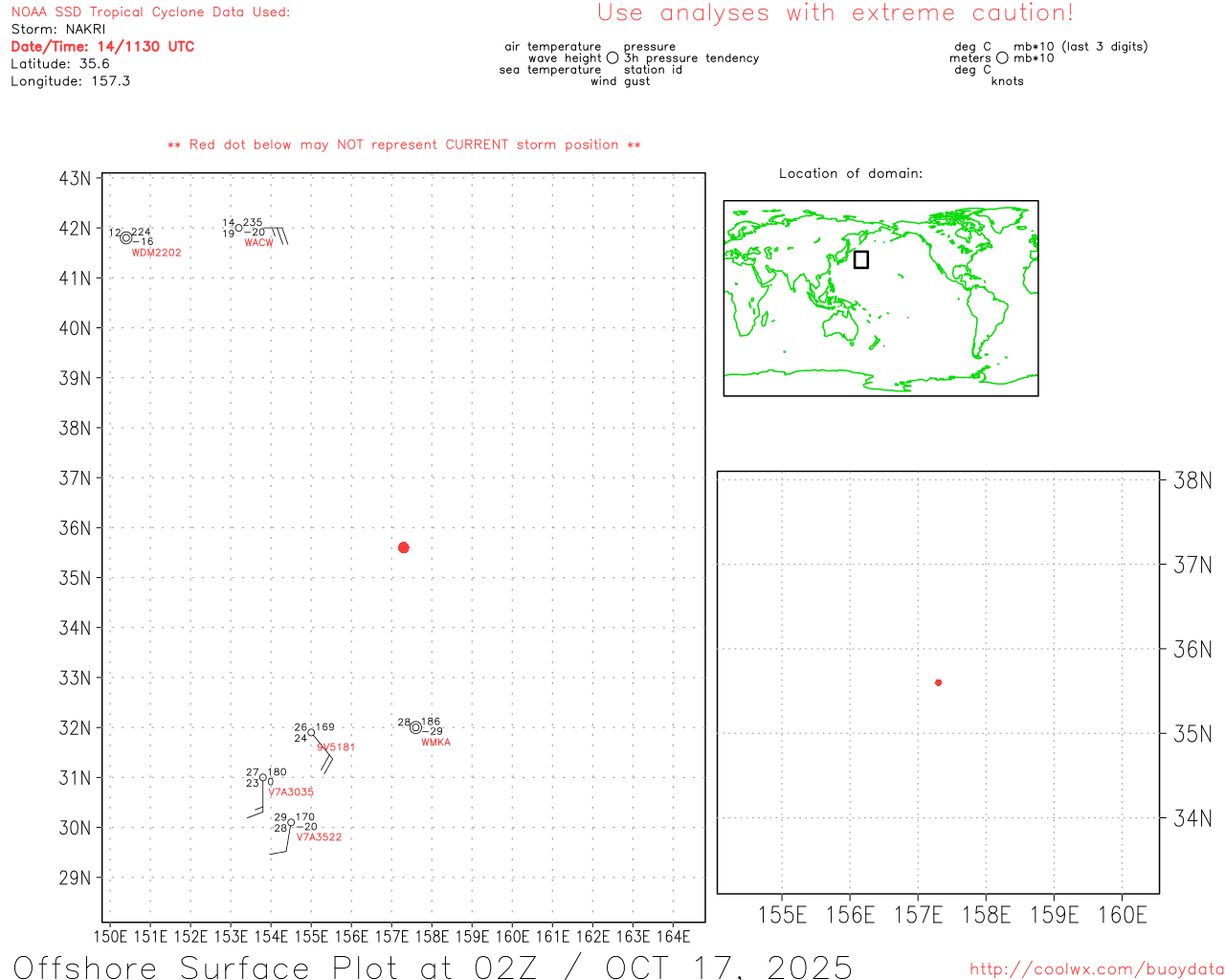Click the 'Use analyses with extreme caution!' warning
Screen dimensions: 1225x980
(835, 13)
